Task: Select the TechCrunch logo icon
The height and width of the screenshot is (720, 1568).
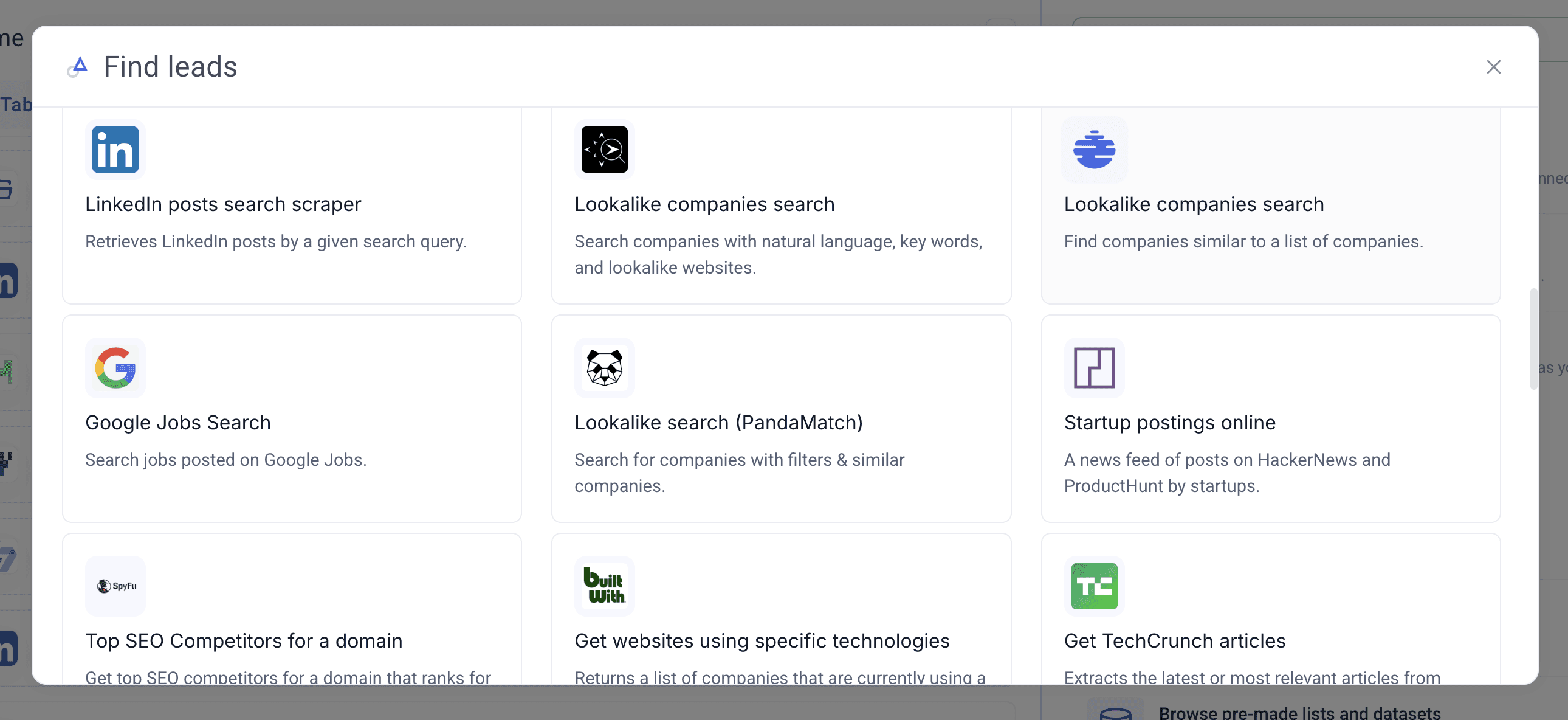Action: (1094, 586)
